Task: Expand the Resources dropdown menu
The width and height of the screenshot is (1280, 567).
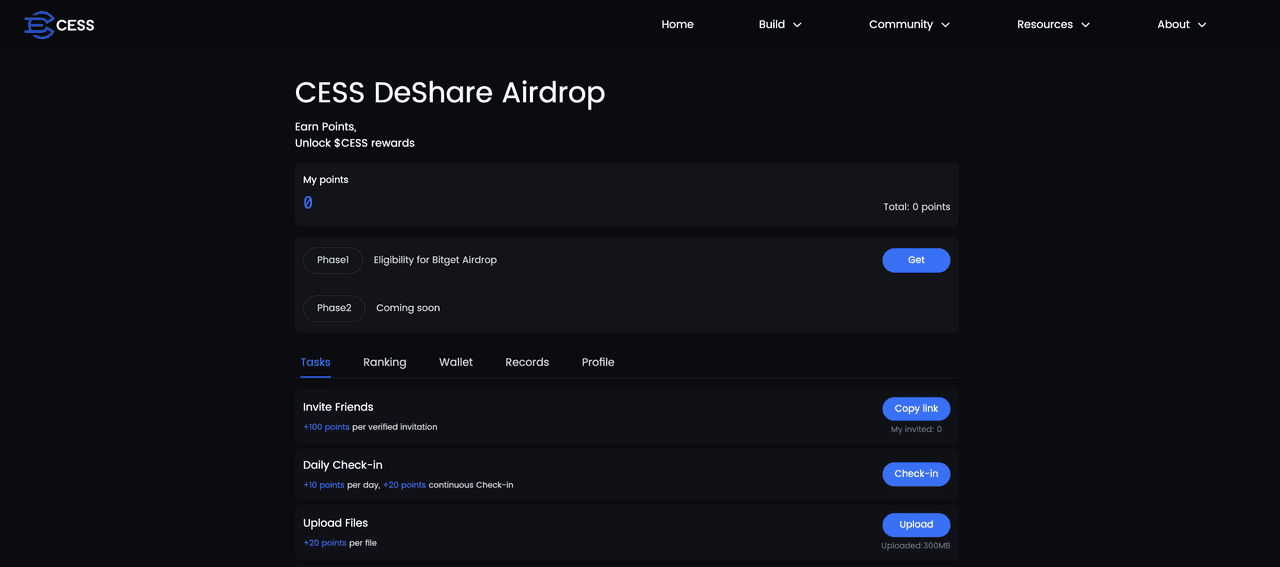Action: [x=1053, y=25]
